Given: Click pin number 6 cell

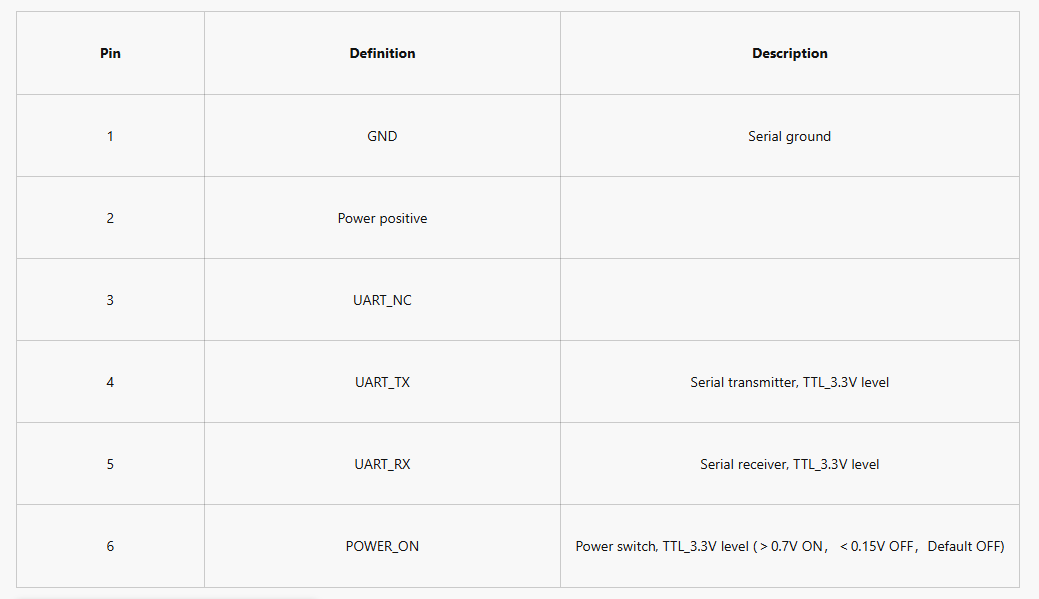Looking at the screenshot, I should (110, 546).
